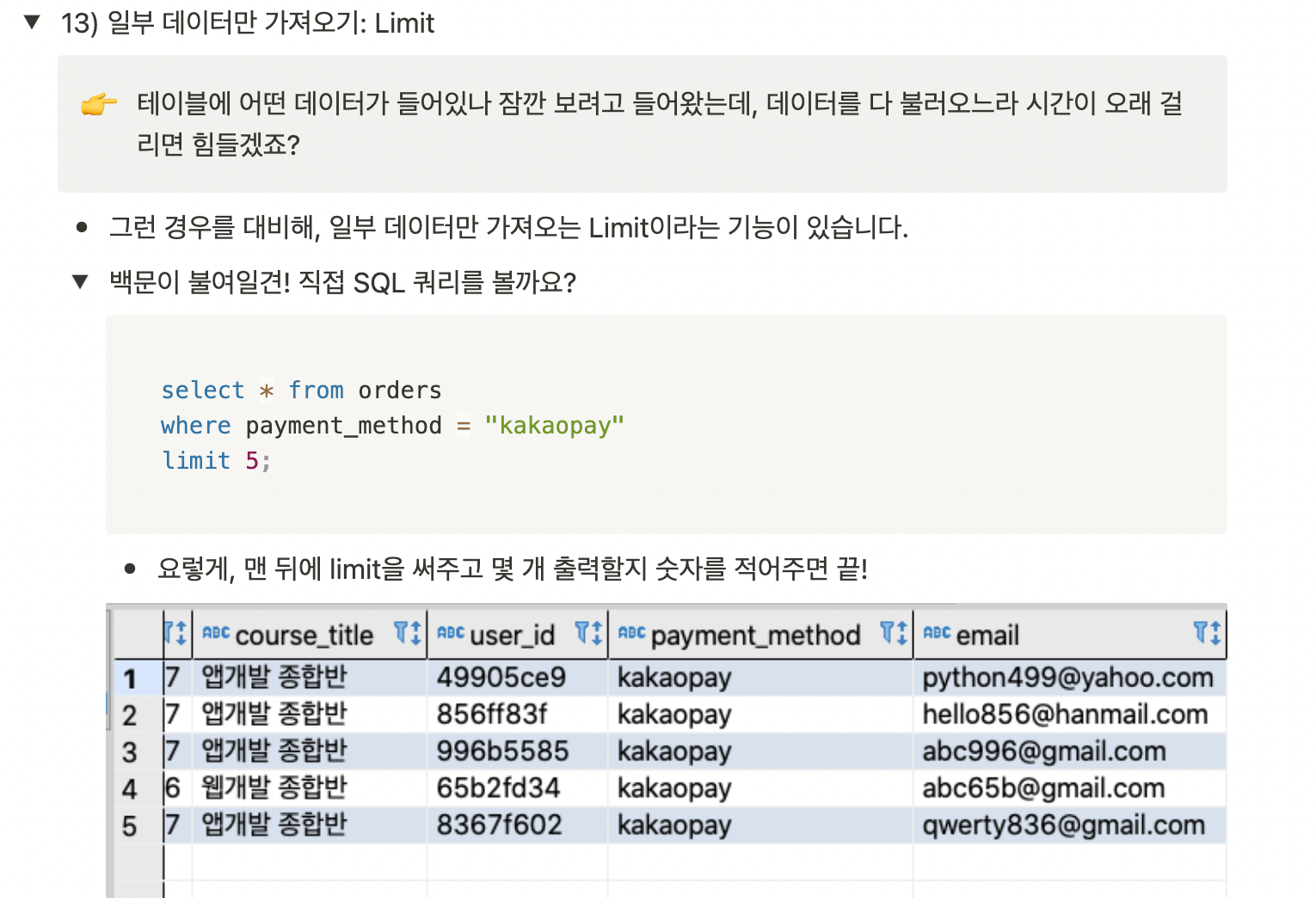
Task: Click 앱개발 종합반 cell in row 1
Action: [x=310, y=678]
